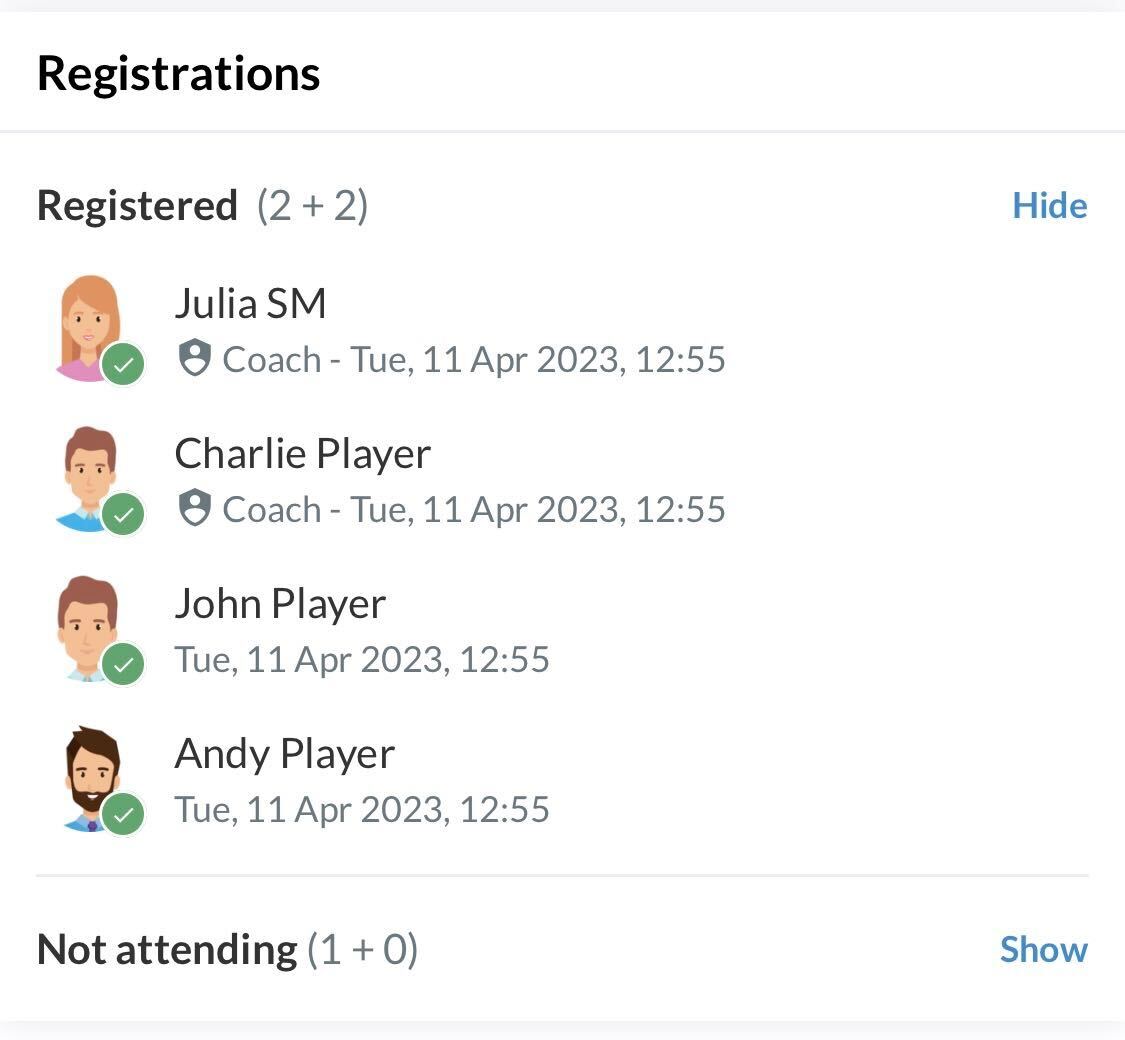The image size is (1125, 1040).
Task: Open Andy Player's name entry
Action: coord(284,754)
